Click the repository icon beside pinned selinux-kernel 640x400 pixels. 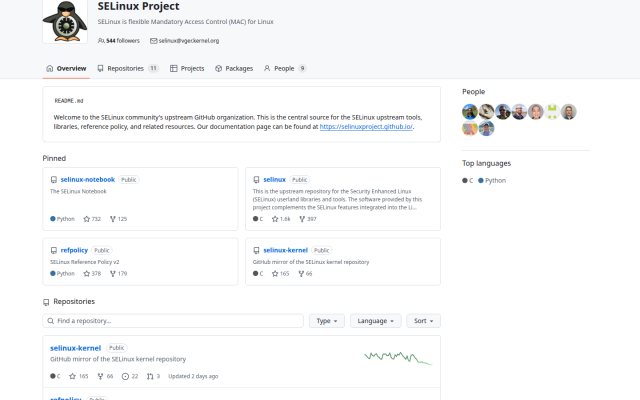pyautogui.click(x=256, y=250)
